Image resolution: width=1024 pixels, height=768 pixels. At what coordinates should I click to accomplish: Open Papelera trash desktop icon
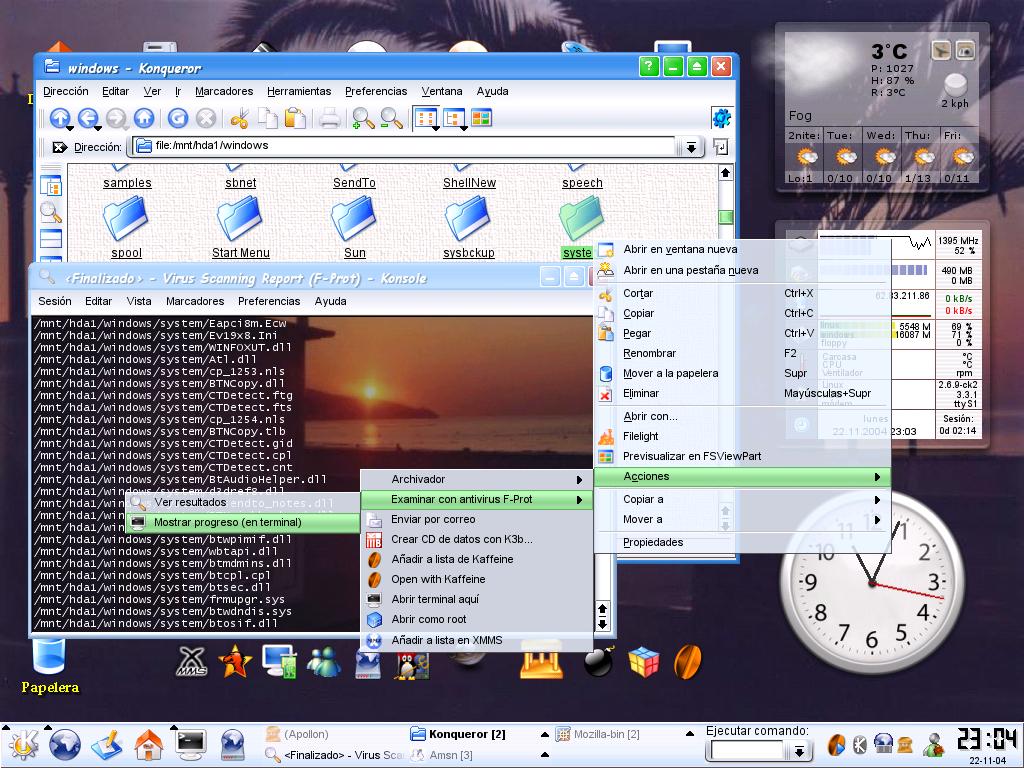click(x=50, y=666)
